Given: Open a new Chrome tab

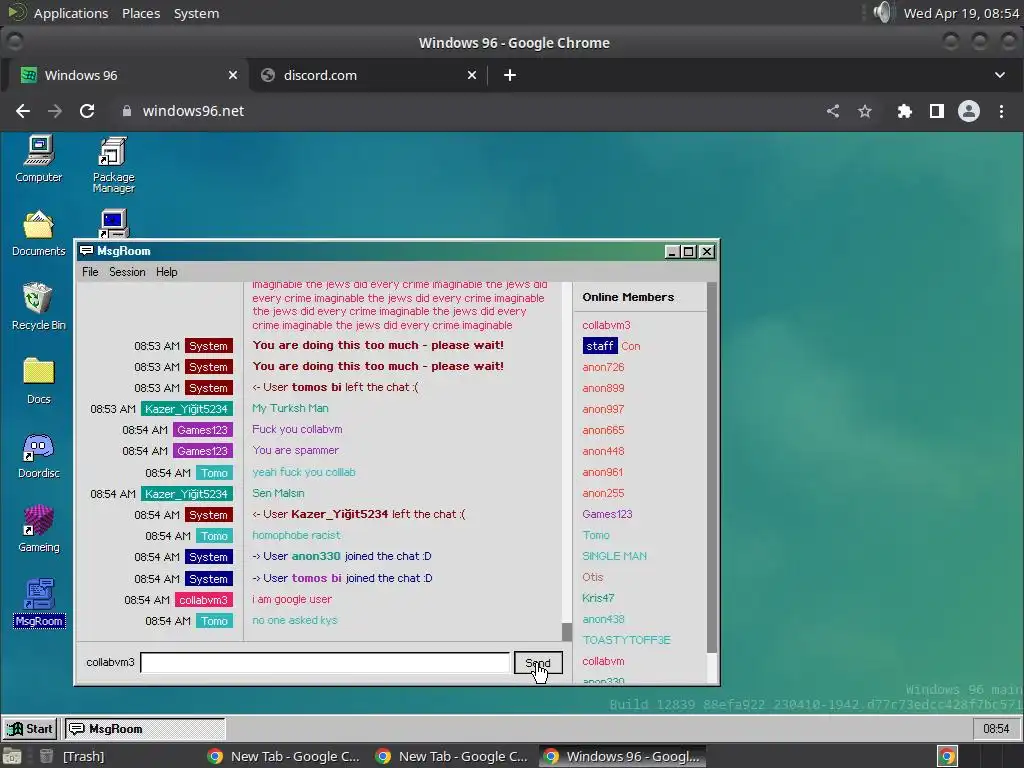Looking at the screenshot, I should click(x=510, y=75).
